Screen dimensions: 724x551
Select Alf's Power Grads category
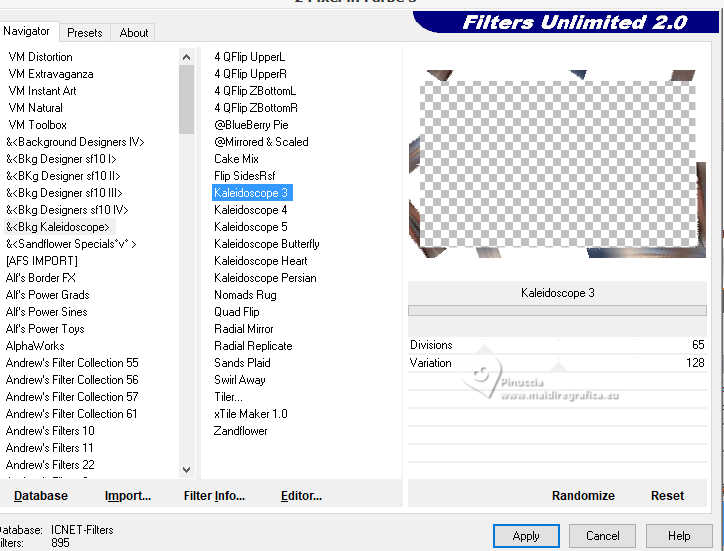click(x=48, y=295)
